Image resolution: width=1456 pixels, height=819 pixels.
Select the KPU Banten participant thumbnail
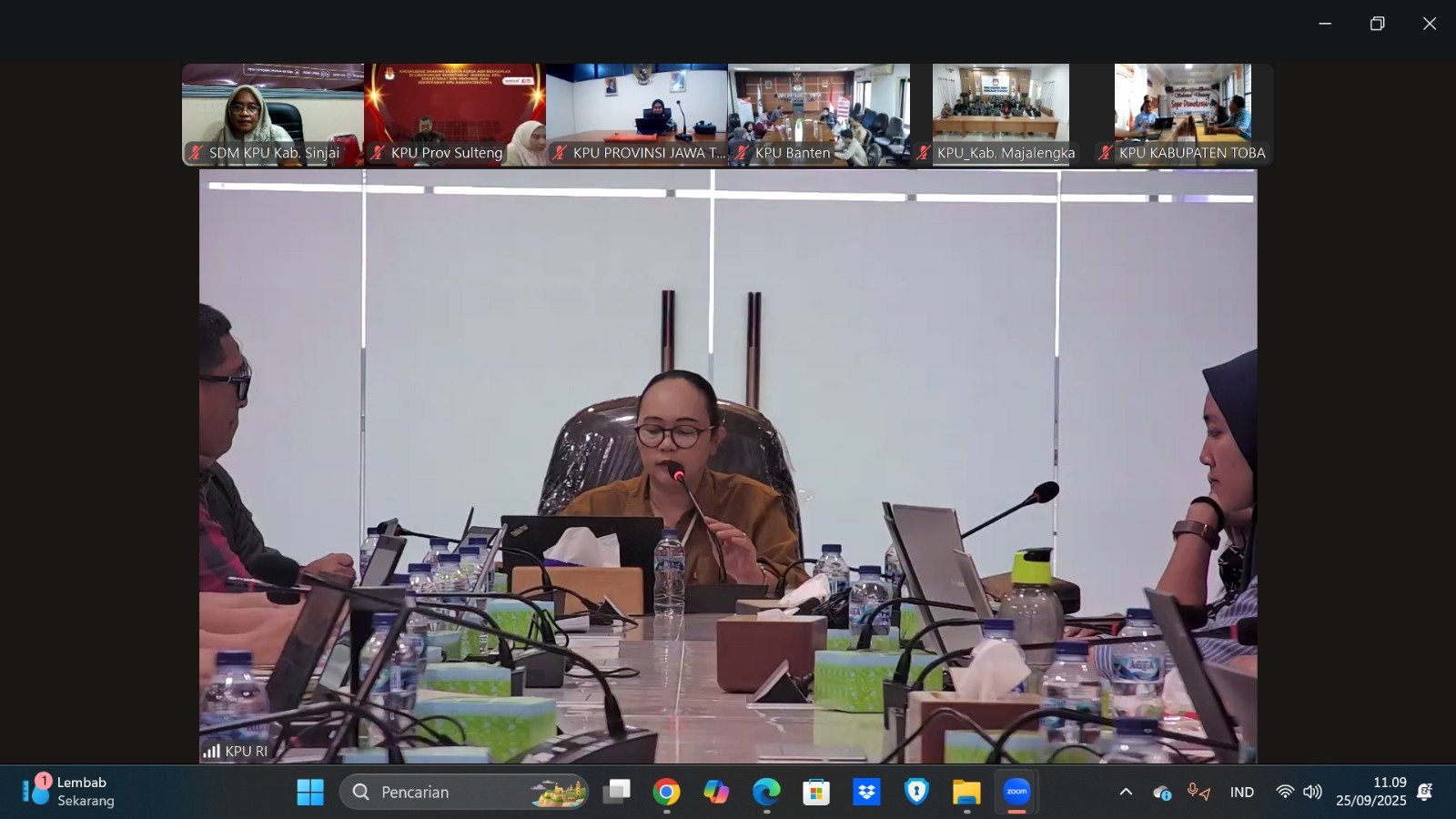pyautogui.click(x=818, y=114)
